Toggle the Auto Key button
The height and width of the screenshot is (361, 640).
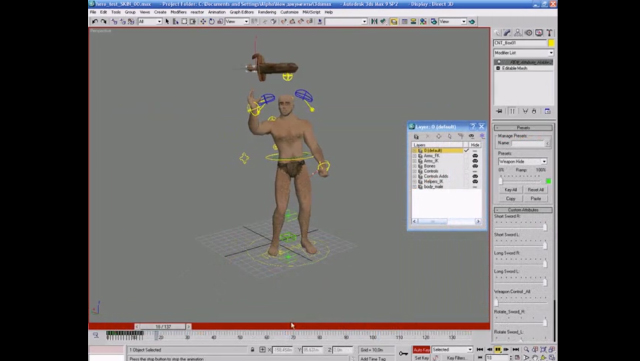point(421,350)
